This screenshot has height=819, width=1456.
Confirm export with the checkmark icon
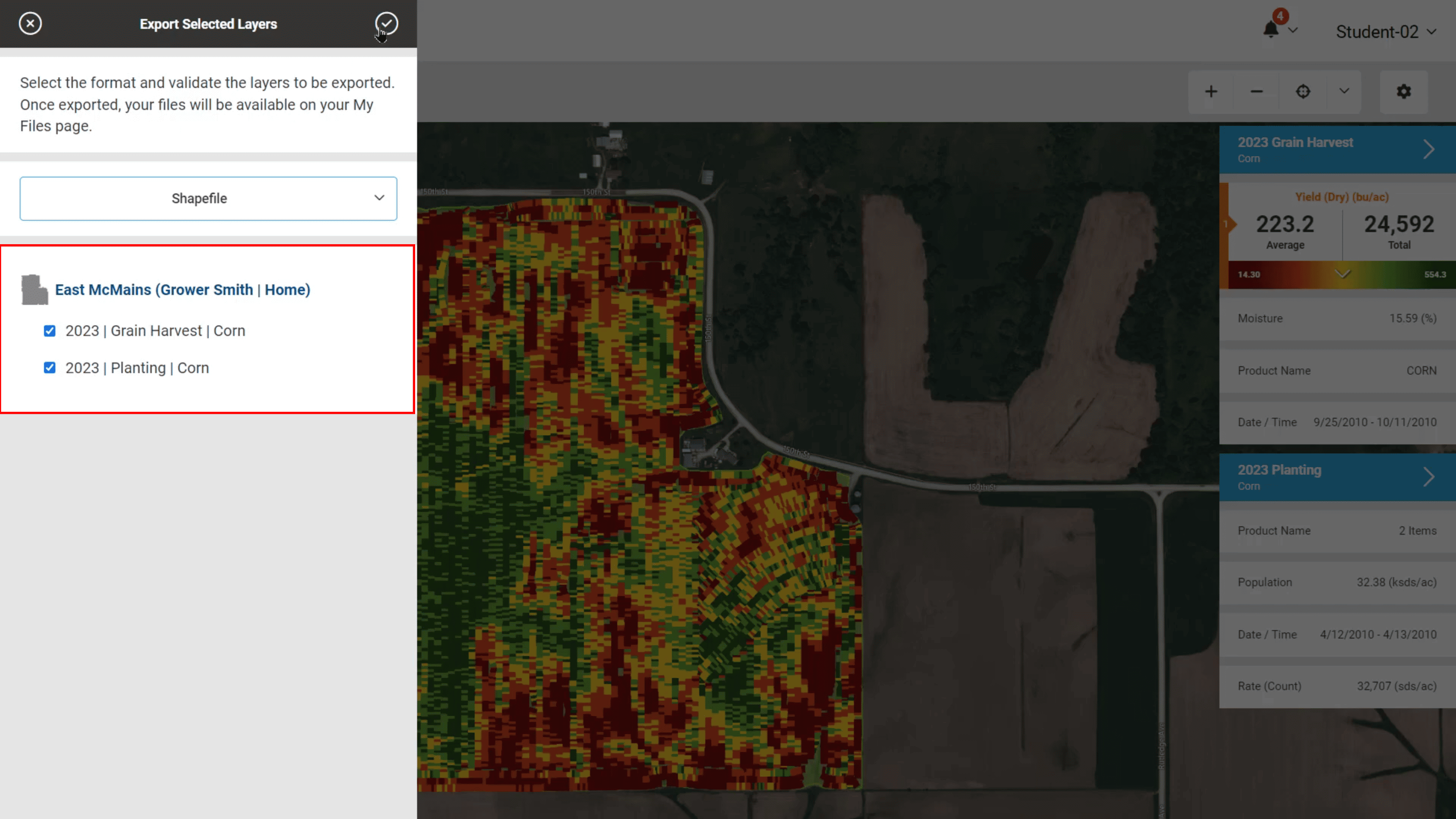[387, 23]
